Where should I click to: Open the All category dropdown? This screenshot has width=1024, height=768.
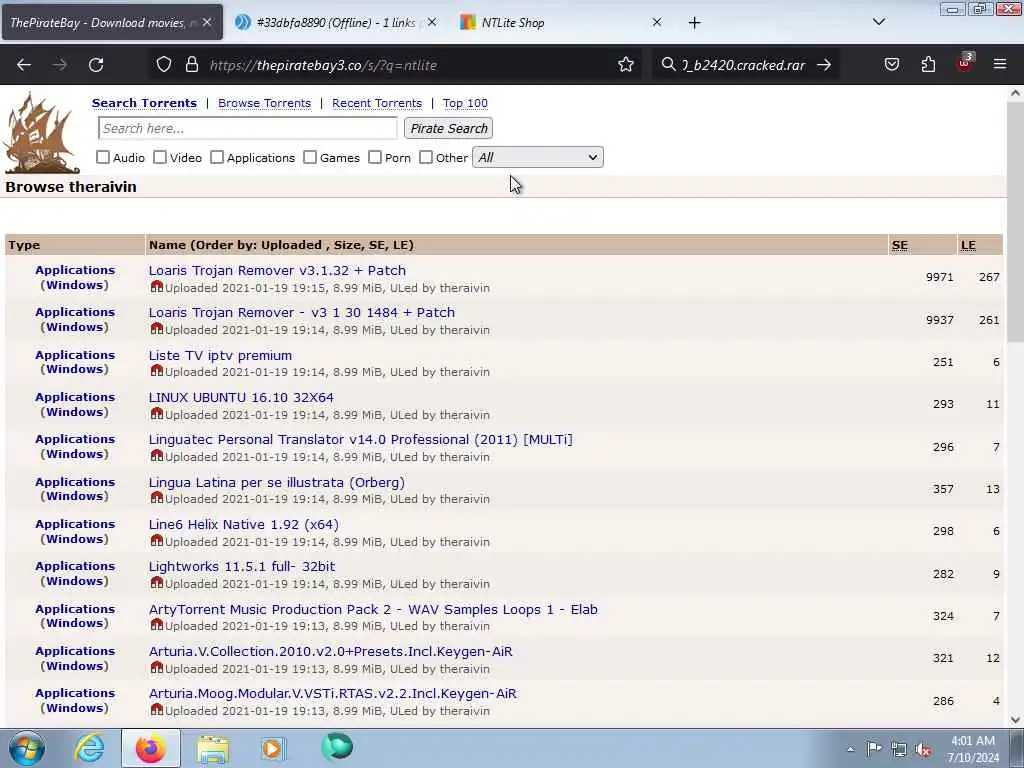pos(537,157)
